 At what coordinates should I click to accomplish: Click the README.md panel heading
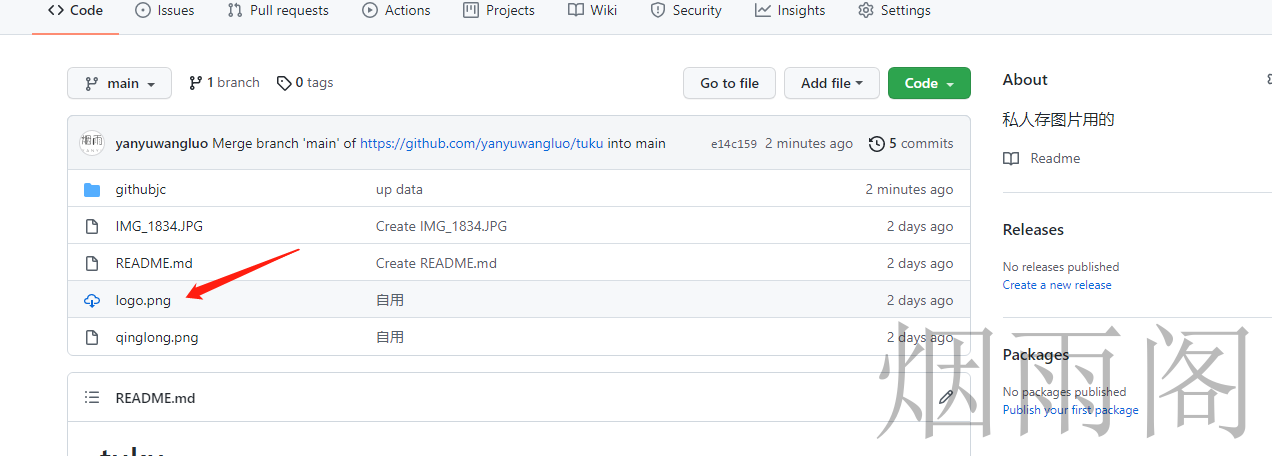(155, 398)
